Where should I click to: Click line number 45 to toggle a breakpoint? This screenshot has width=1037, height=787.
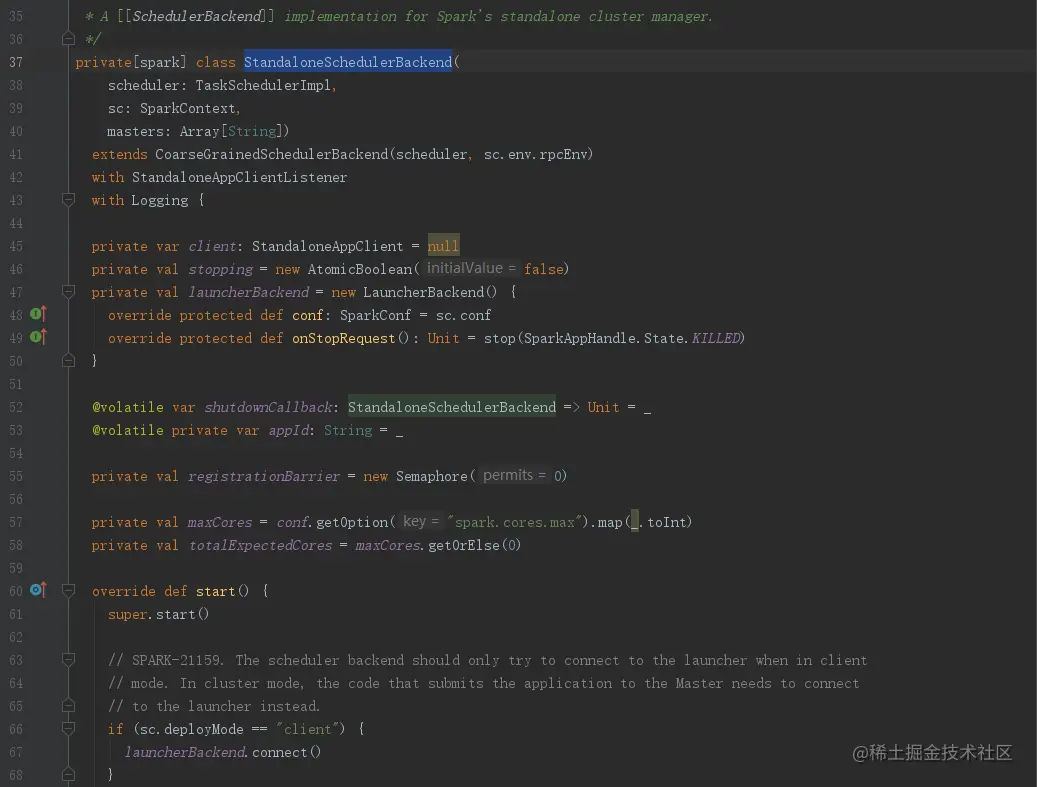point(16,245)
